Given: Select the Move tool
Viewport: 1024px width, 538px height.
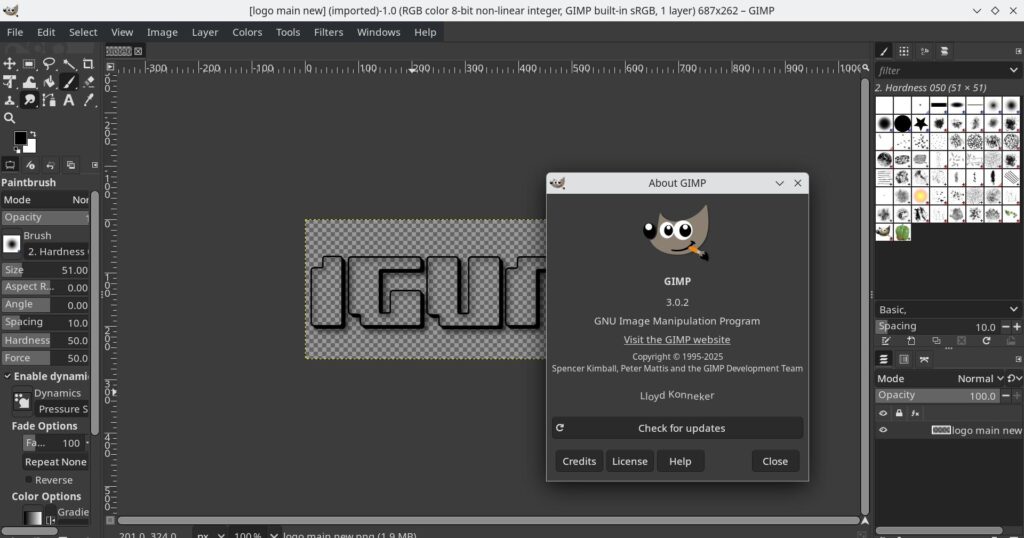Looking at the screenshot, I should [10, 63].
